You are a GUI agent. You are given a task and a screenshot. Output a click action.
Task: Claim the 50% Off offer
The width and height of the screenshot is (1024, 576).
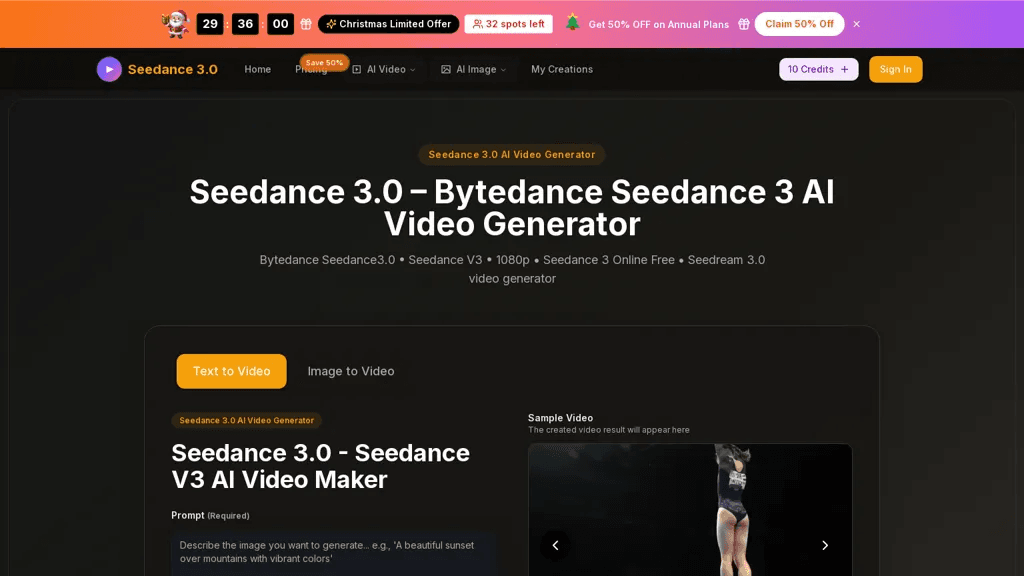(x=799, y=24)
